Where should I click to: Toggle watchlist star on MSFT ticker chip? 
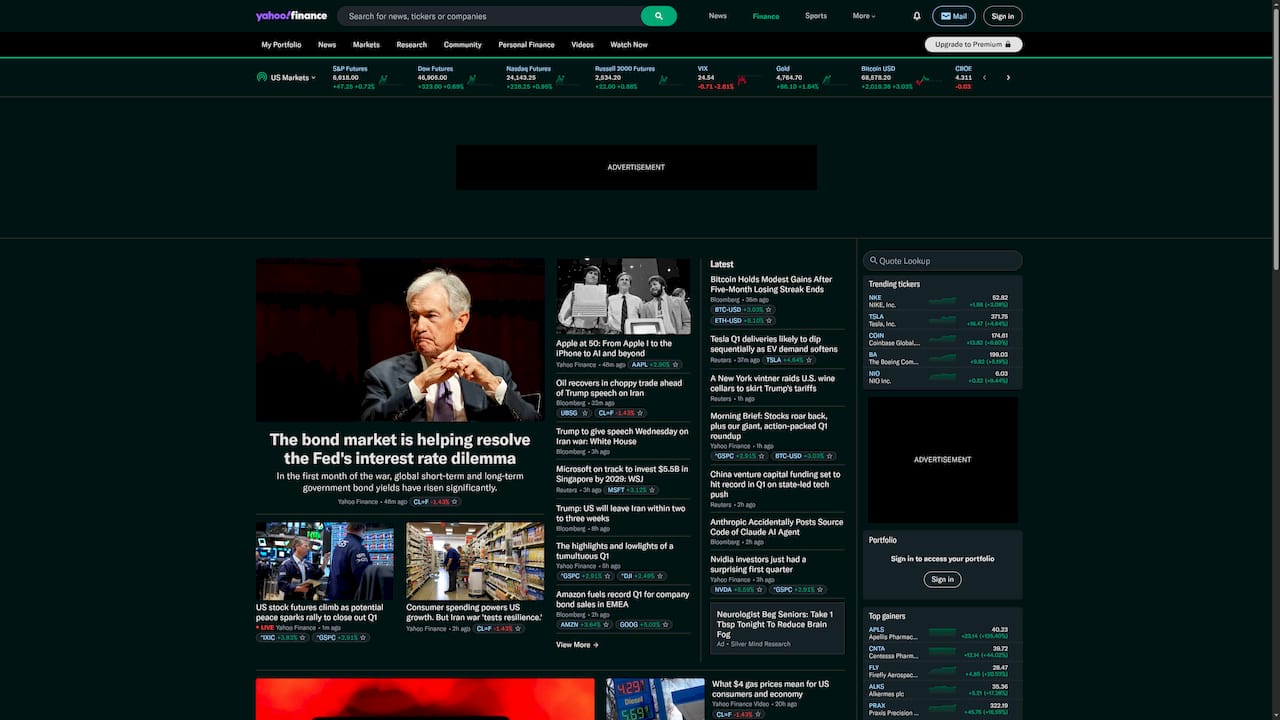pos(652,490)
